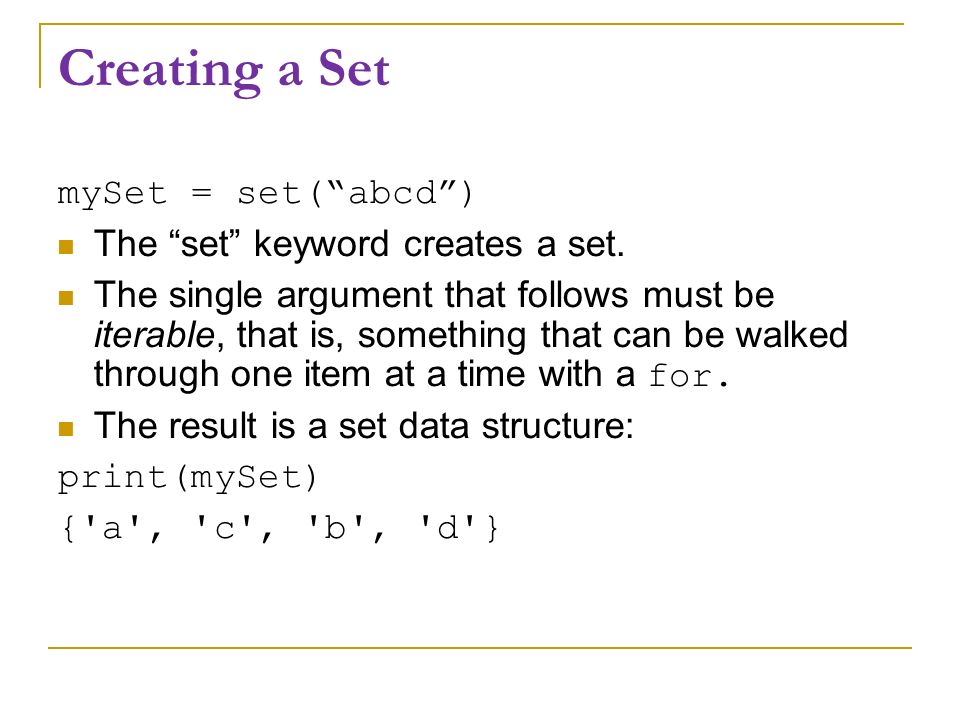
Task: Click 'set' in the set("abcd") call
Action: pos(269,194)
